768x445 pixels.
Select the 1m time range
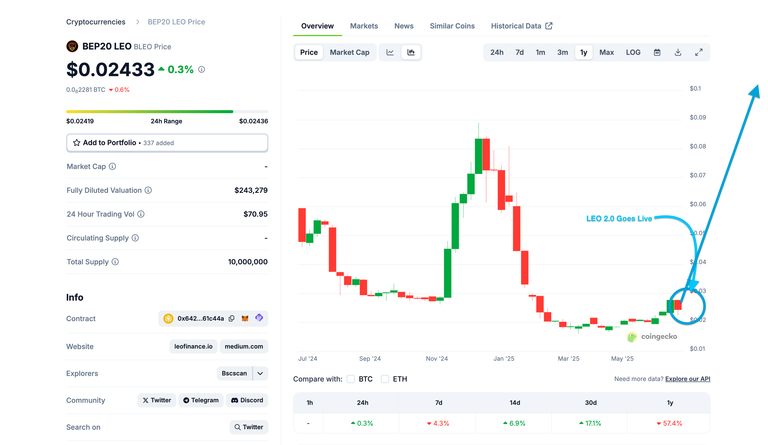pyautogui.click(x=540, y=52)
